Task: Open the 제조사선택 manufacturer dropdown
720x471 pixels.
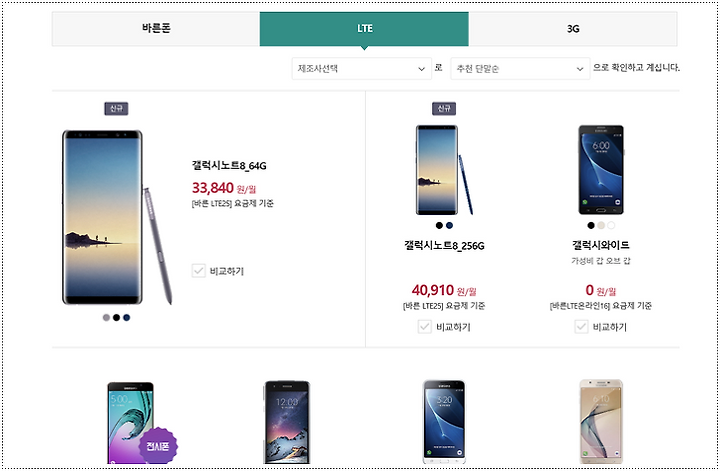Action: click(361, 69)
